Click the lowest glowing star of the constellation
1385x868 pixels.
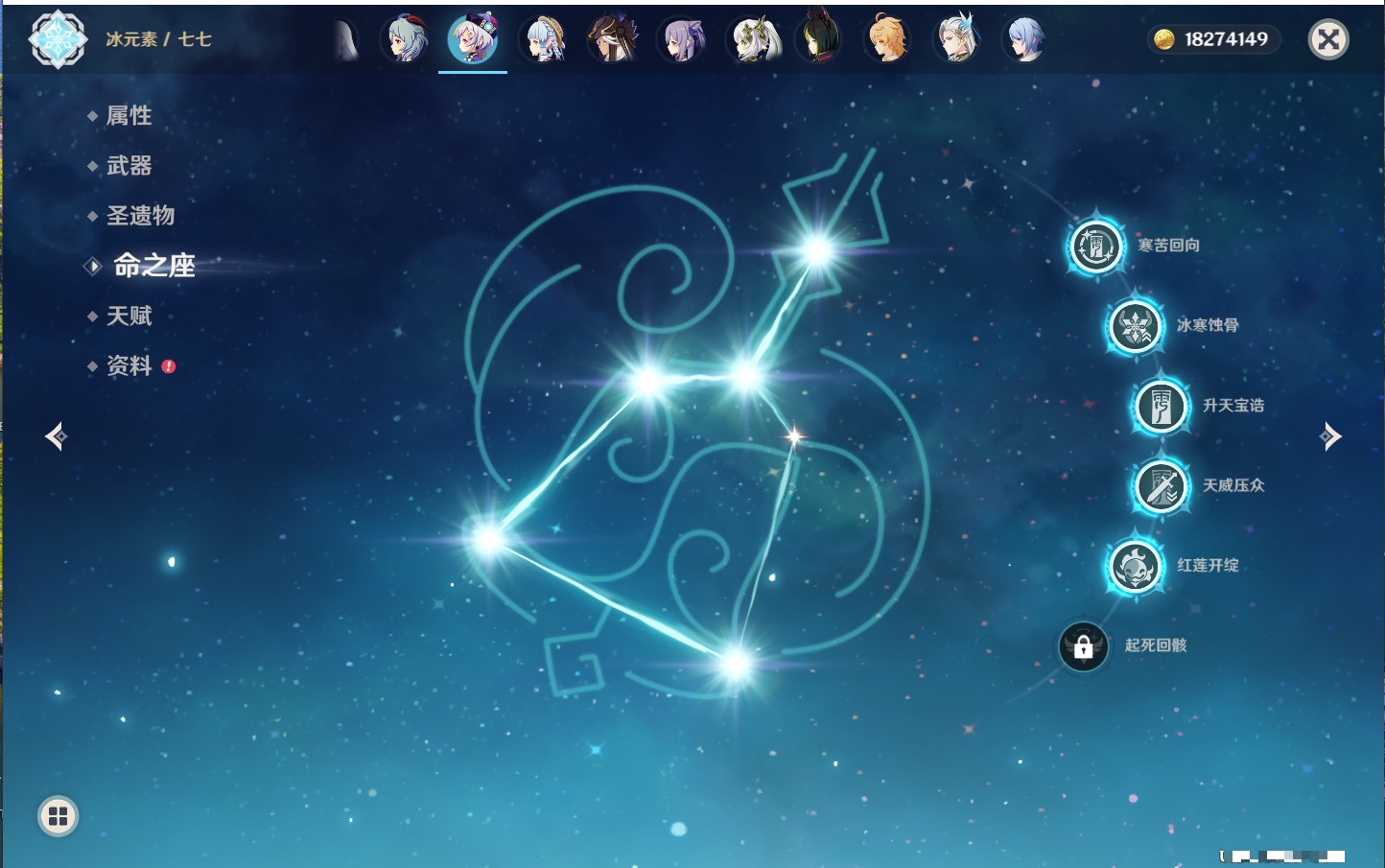click(x=736, y=663)
